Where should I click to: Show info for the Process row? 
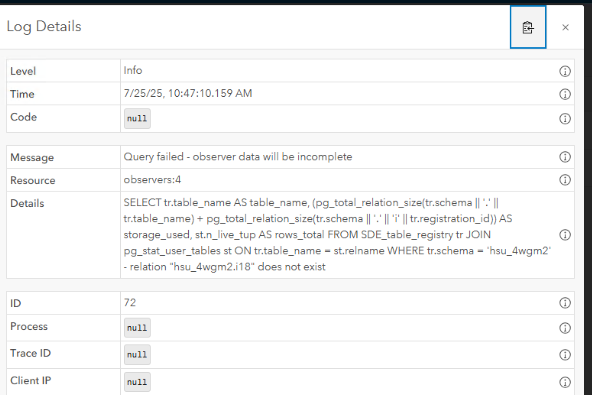pyautogui.click(x=564, y=328)
